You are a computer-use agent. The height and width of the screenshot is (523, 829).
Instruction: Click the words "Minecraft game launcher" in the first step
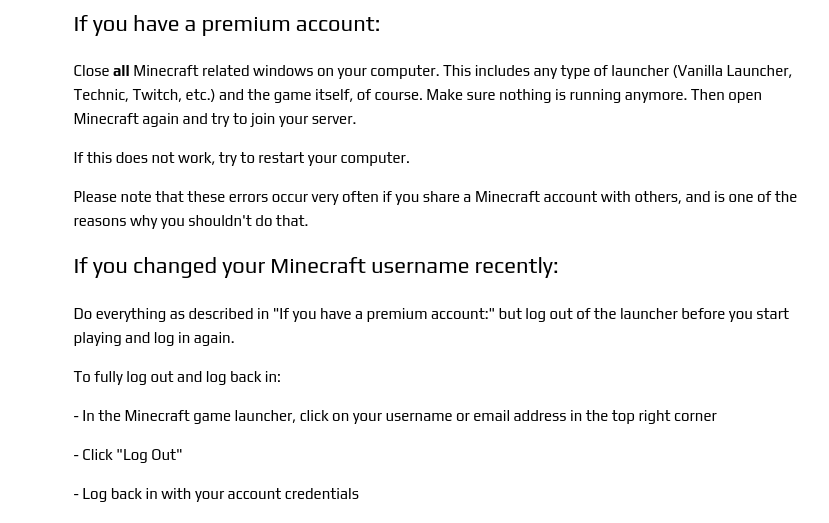coord(208,416)
